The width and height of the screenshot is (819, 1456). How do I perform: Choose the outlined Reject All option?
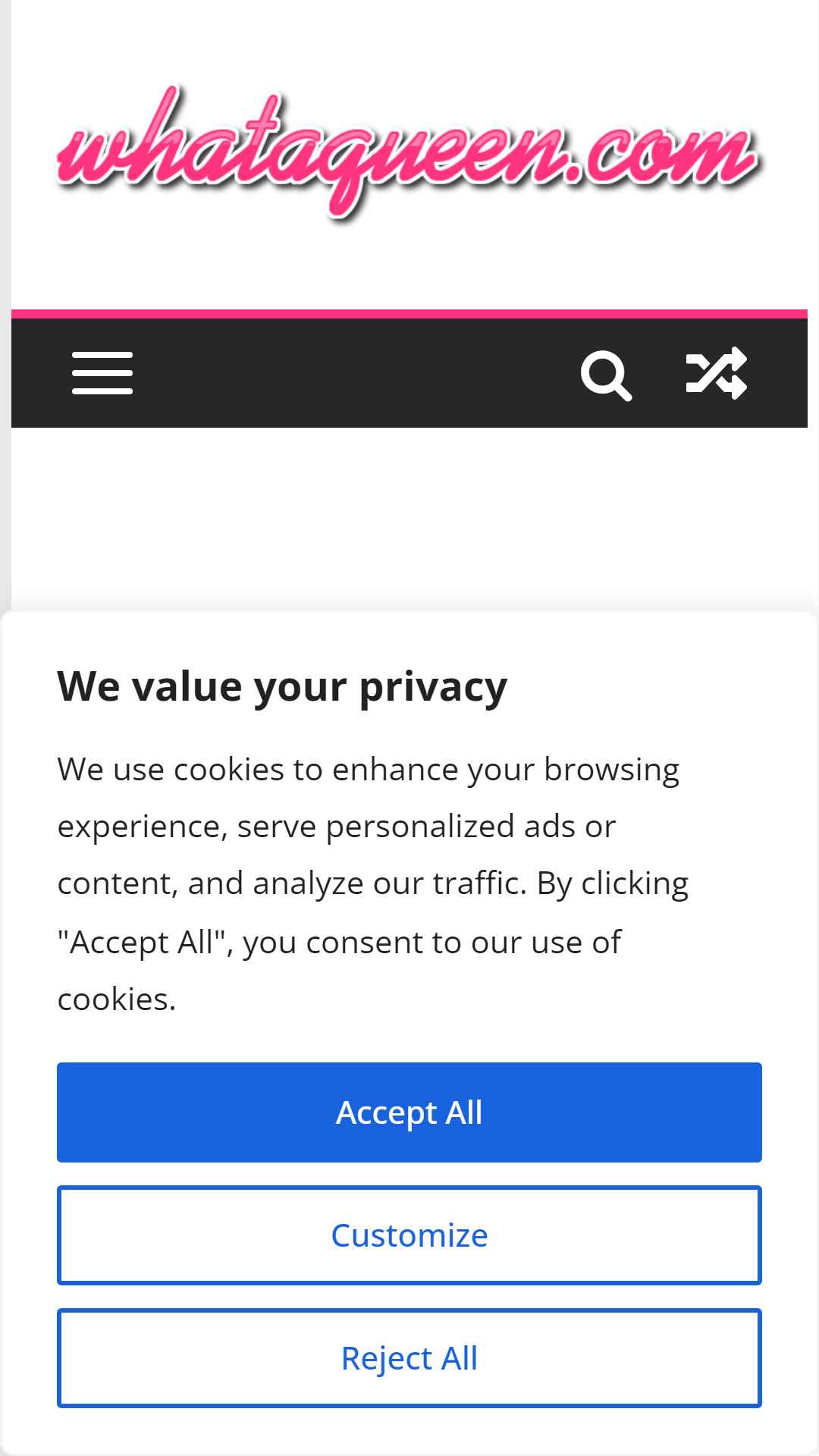[409, 1358]
